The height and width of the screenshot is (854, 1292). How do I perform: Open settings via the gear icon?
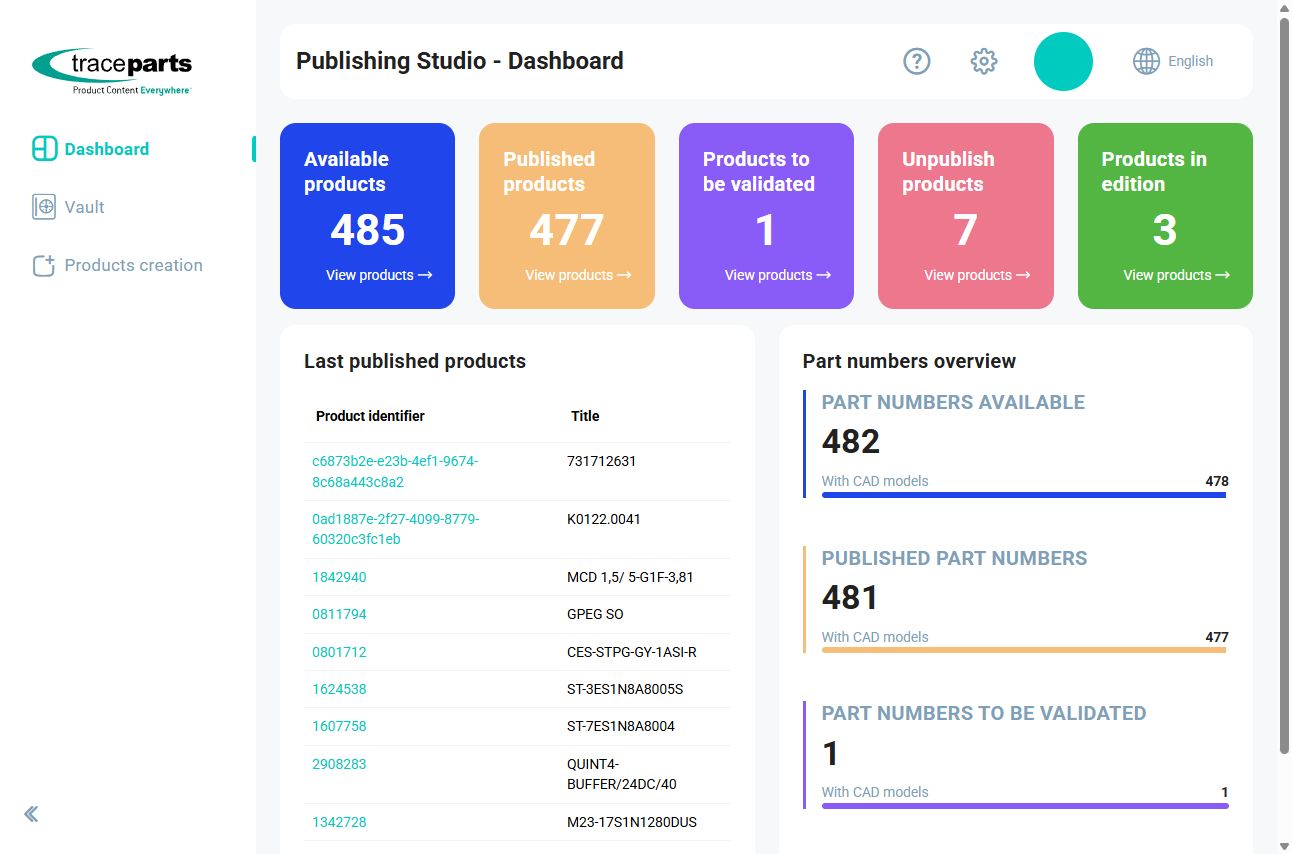[x=984, y=61]
